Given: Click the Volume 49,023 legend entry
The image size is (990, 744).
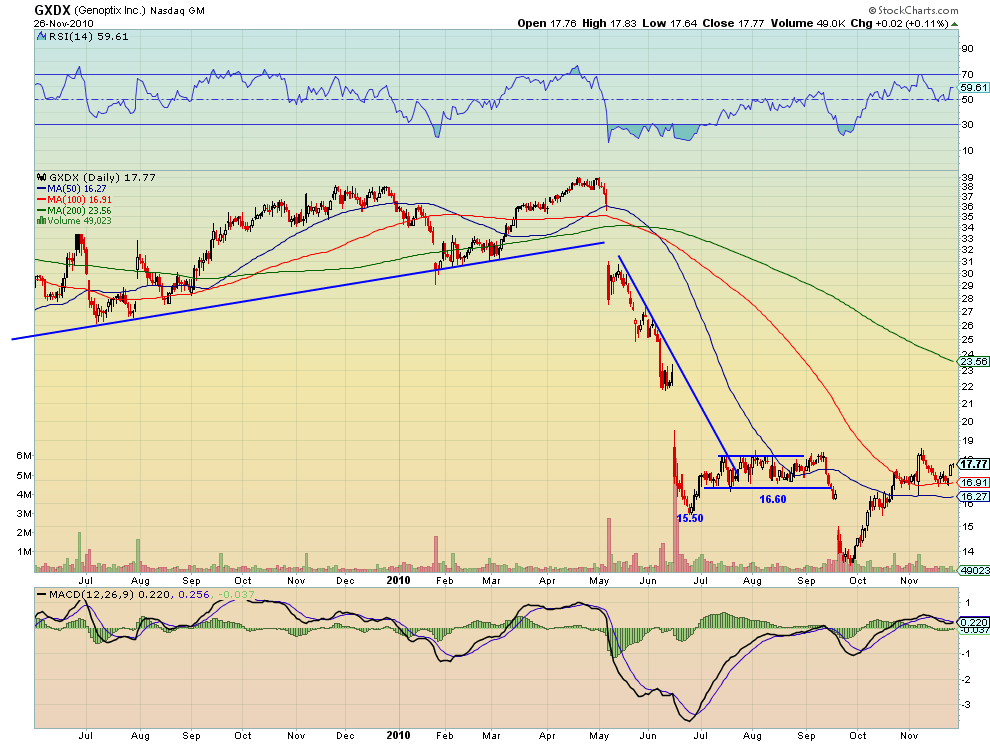Looking at the screenshot, I should pos(79,220).
